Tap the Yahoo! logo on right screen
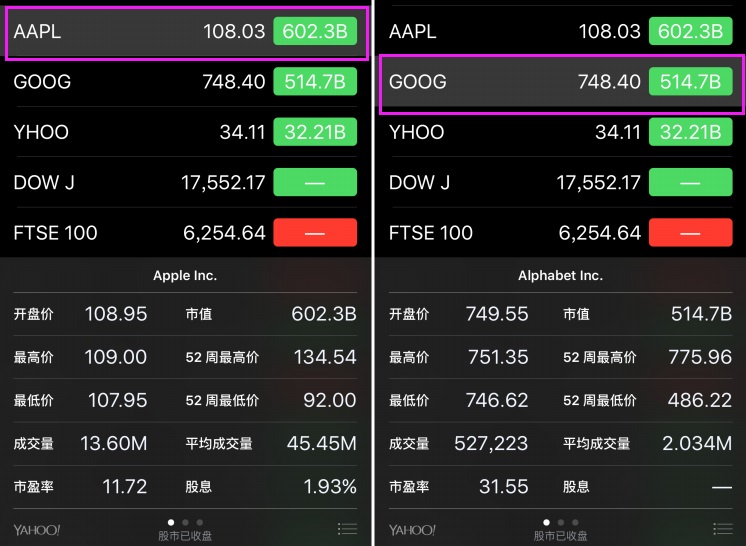 [x=412, y=530]
